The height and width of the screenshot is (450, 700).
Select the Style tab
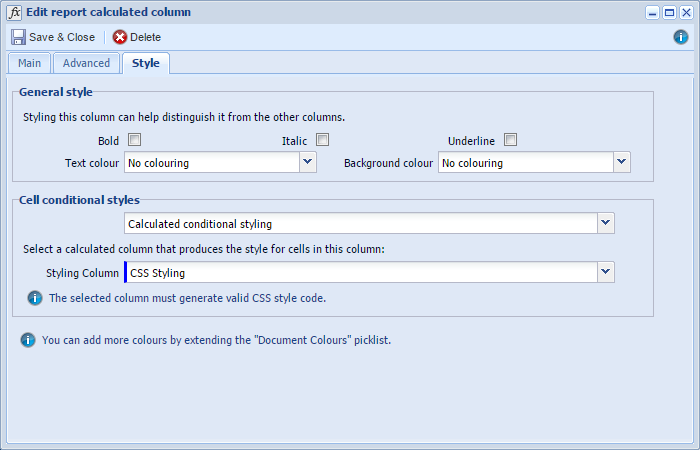[146, 63]
